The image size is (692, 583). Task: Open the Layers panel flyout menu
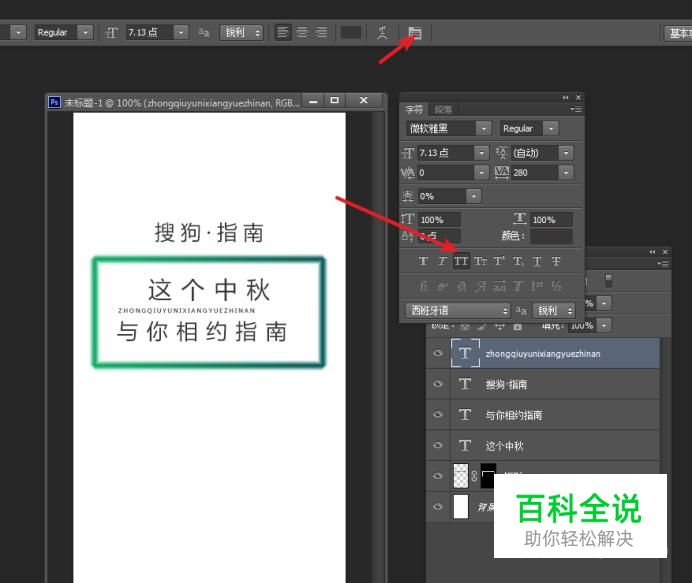tap(663, 263)
